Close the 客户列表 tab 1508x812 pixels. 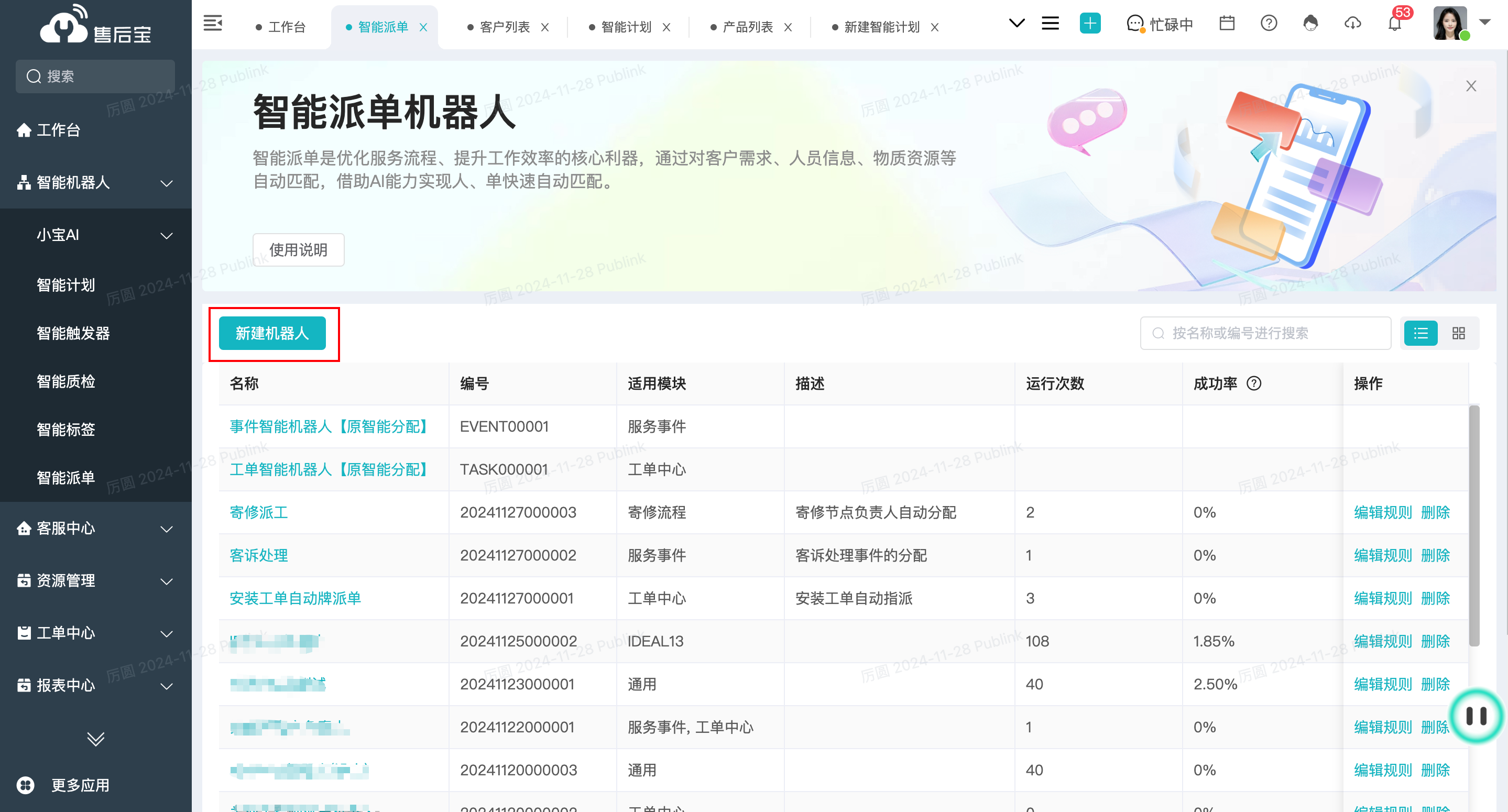(544, 28)
